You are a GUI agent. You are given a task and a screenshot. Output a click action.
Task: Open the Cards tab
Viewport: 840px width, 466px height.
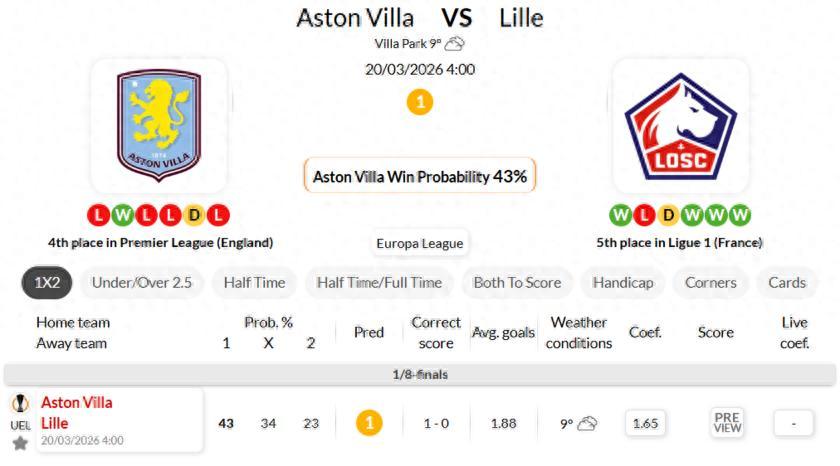click(x=787, y=283)
